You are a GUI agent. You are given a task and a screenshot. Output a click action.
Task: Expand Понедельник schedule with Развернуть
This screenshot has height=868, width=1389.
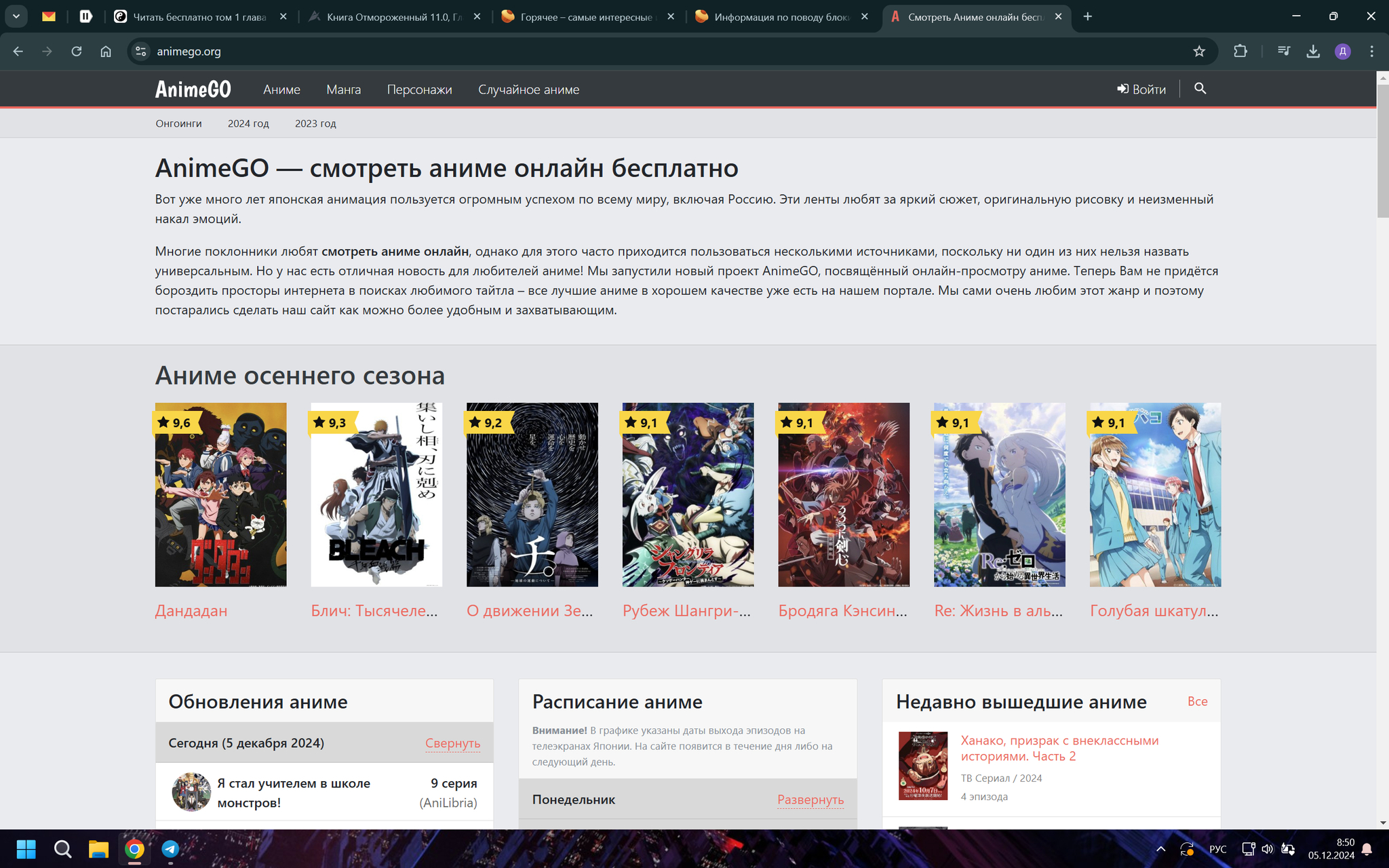point(810,800)
